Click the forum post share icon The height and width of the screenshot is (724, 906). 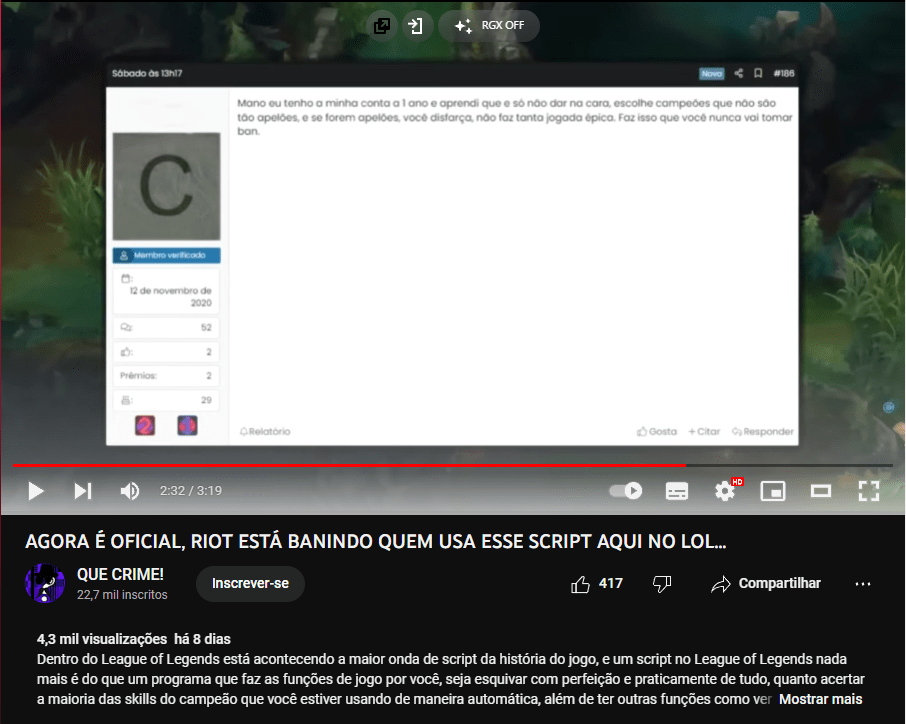738,73
